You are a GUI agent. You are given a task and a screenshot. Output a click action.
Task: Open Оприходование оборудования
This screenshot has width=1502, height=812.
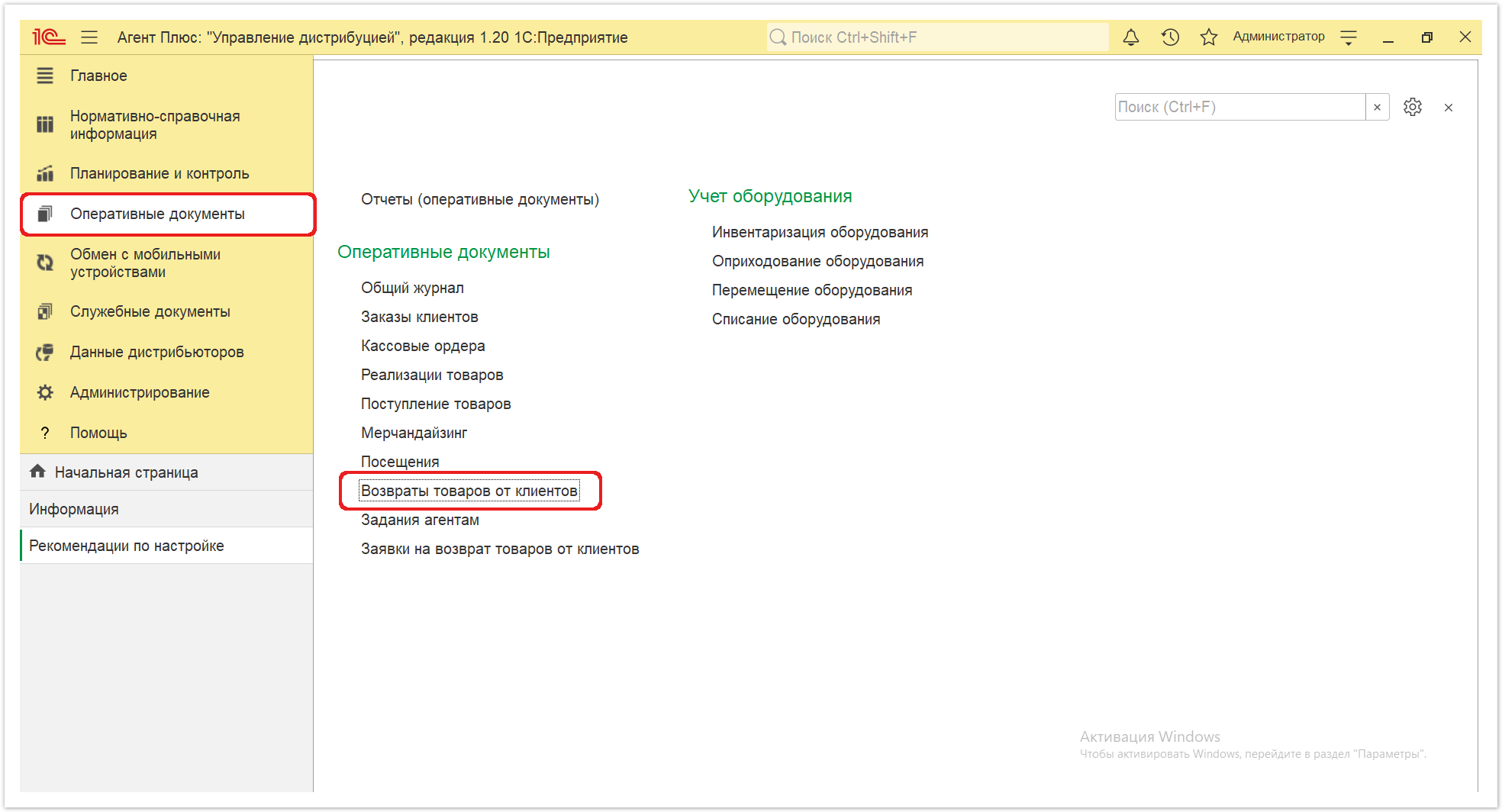point(818,261)
